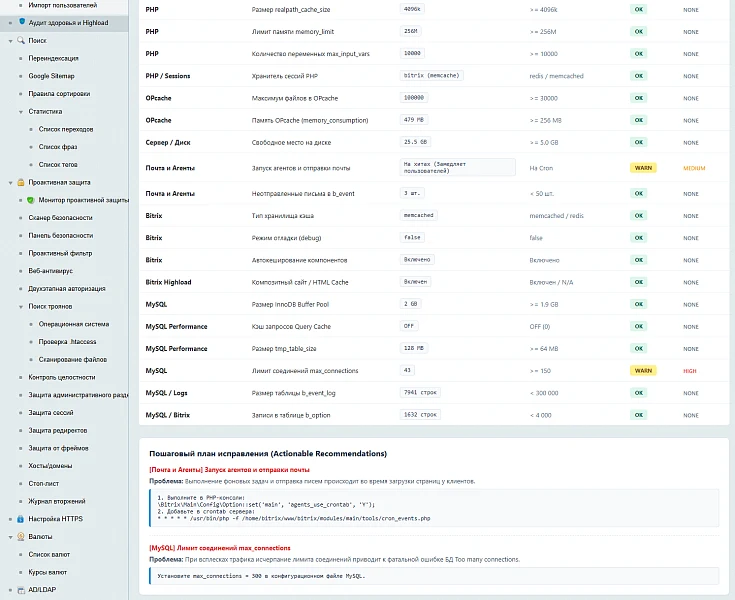Click red heading [MySQL] Лимит соединений
Viewport: 735px width, 600px height.
point(220,548)
